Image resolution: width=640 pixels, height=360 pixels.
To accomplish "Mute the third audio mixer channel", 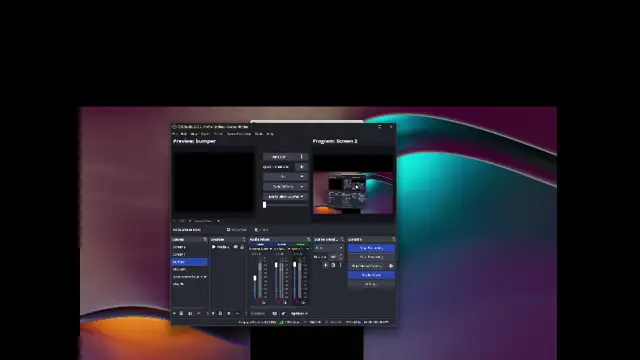I will tap(298, 302).
